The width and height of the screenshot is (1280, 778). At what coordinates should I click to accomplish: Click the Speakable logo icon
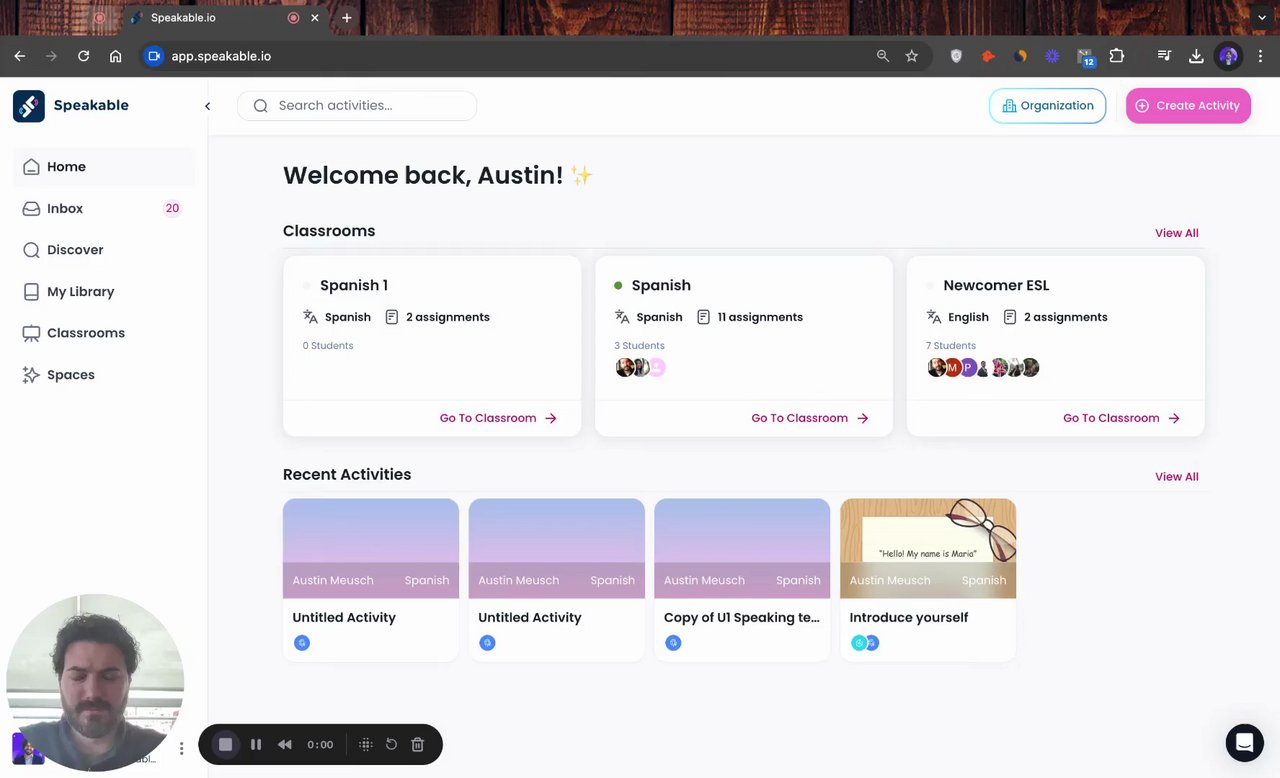(x=29, y=106)
